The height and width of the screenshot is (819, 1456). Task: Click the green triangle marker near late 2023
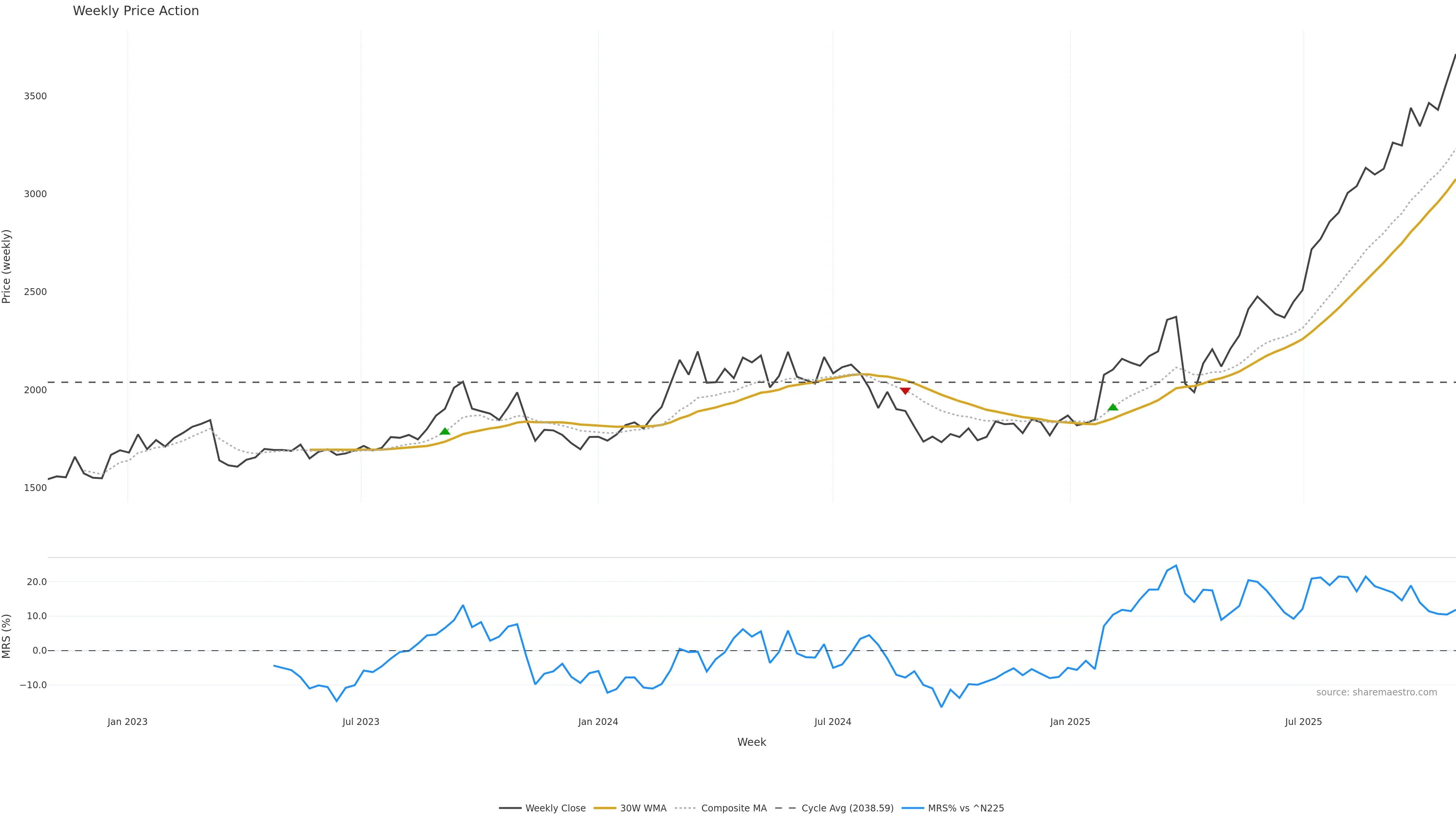coord(445,431)
